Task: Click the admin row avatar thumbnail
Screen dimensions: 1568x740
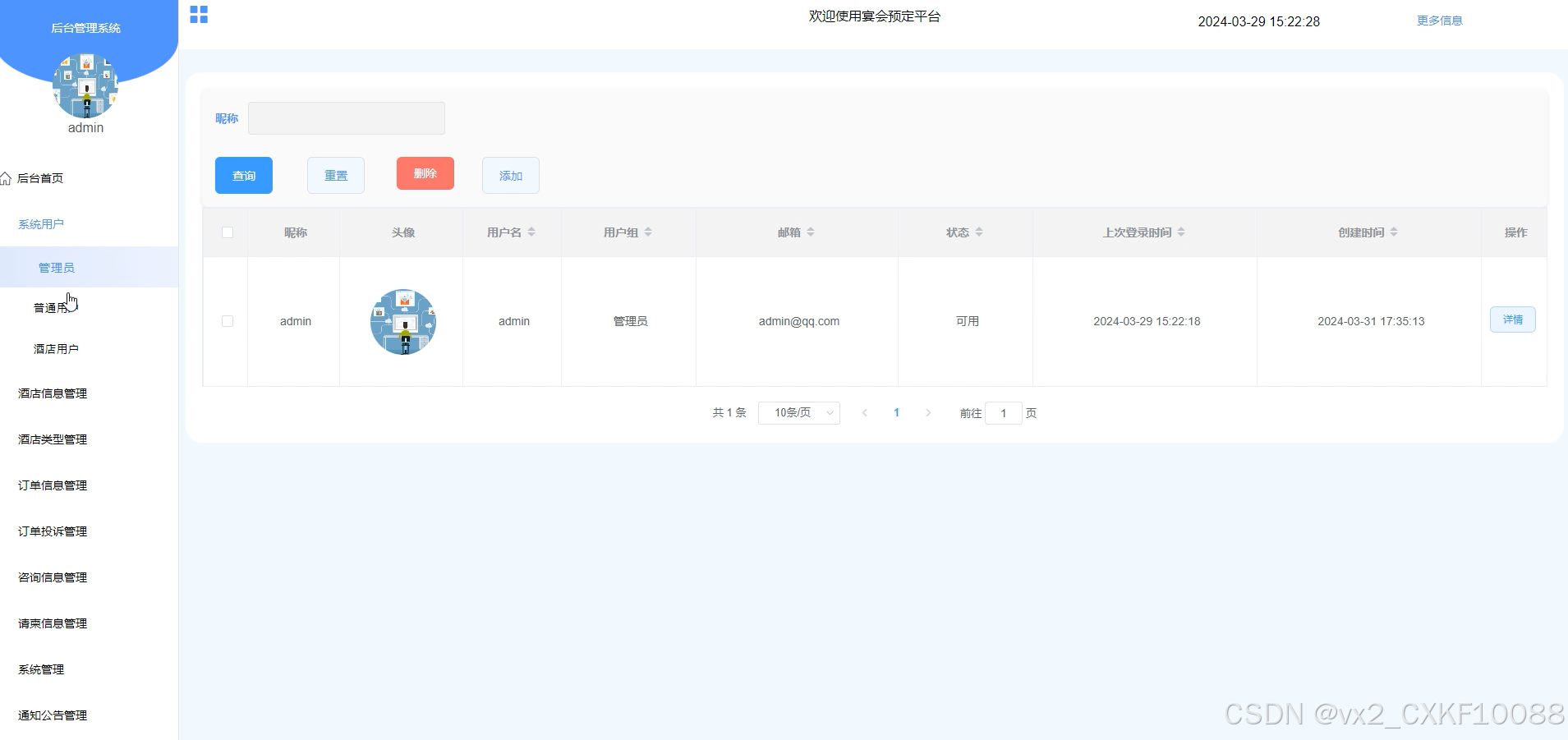Action: tap(403, 322)
